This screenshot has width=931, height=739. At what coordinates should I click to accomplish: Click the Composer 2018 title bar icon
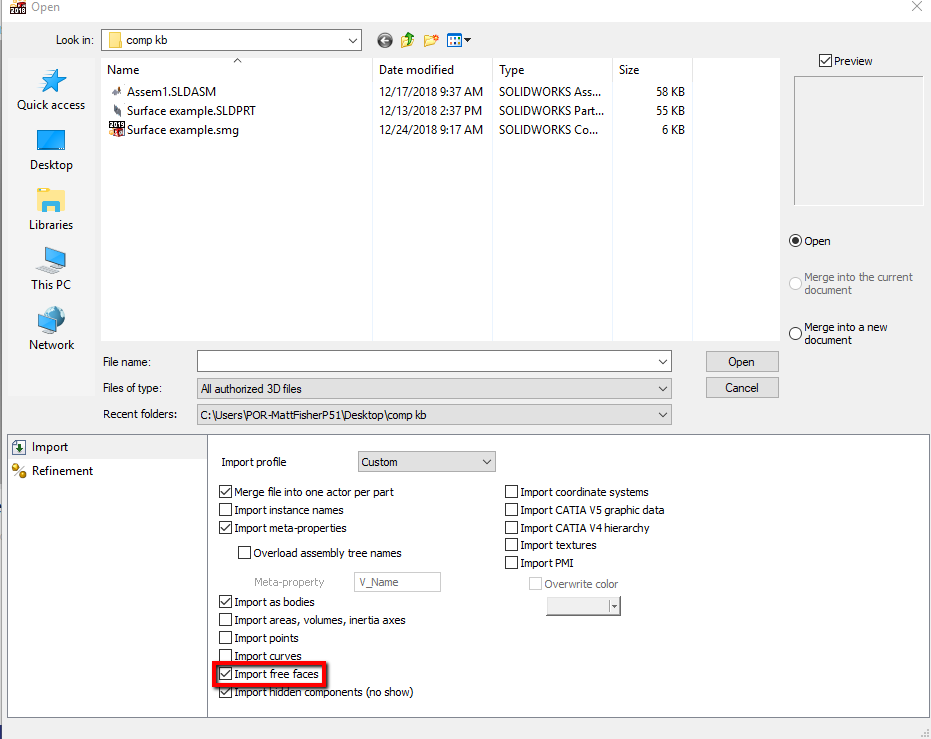click(18, 7)
